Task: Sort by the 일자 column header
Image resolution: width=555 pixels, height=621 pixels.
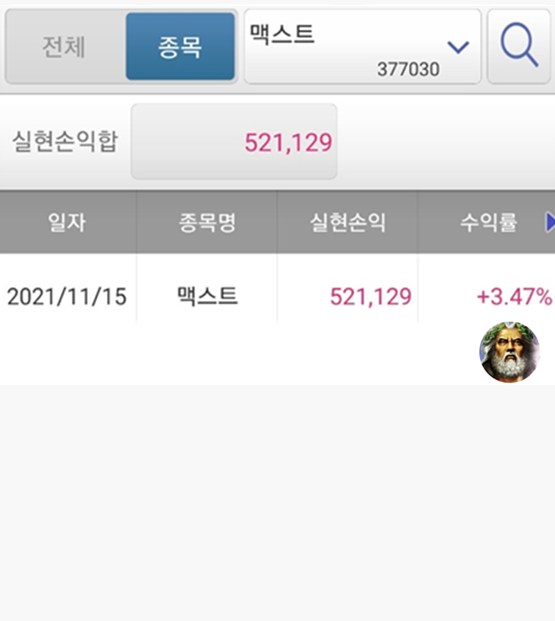Action: pyautogui.click(x=68, y=222)
